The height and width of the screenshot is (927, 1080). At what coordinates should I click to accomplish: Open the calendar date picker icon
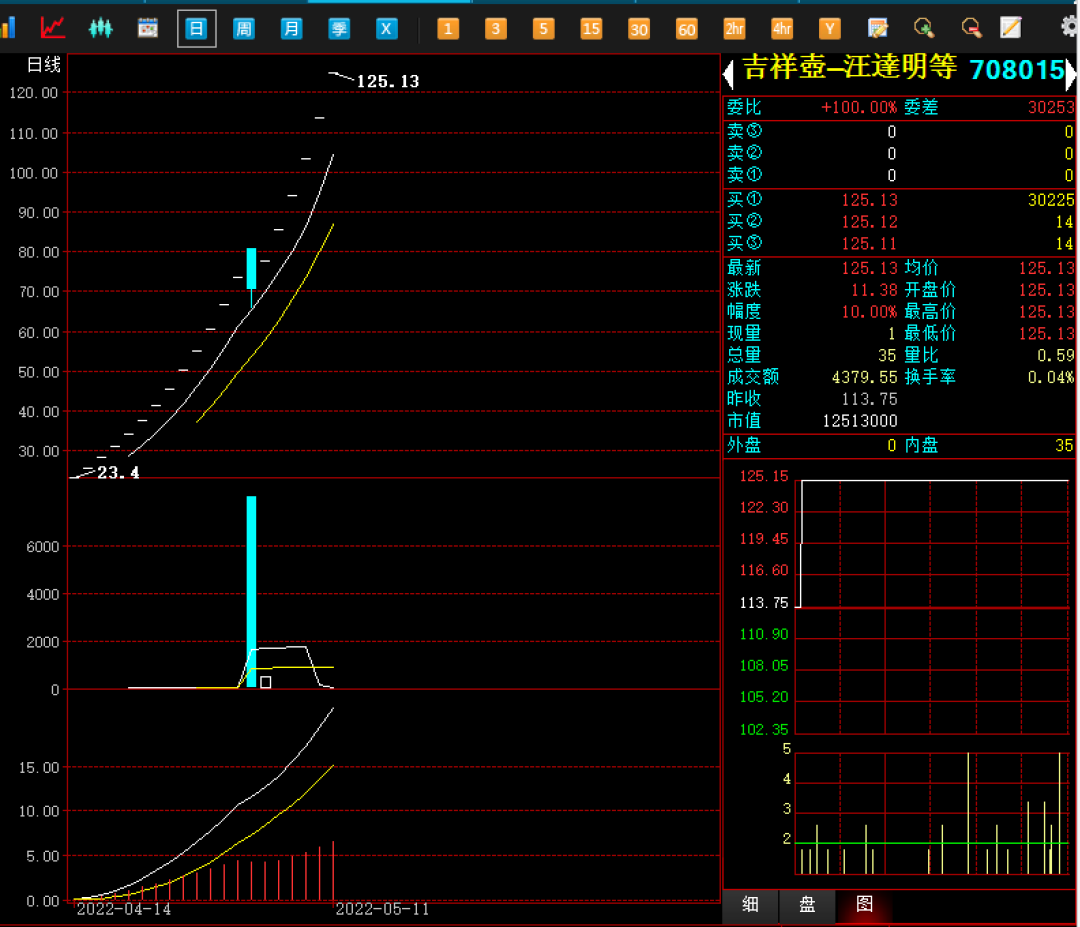tap(147, 28)
